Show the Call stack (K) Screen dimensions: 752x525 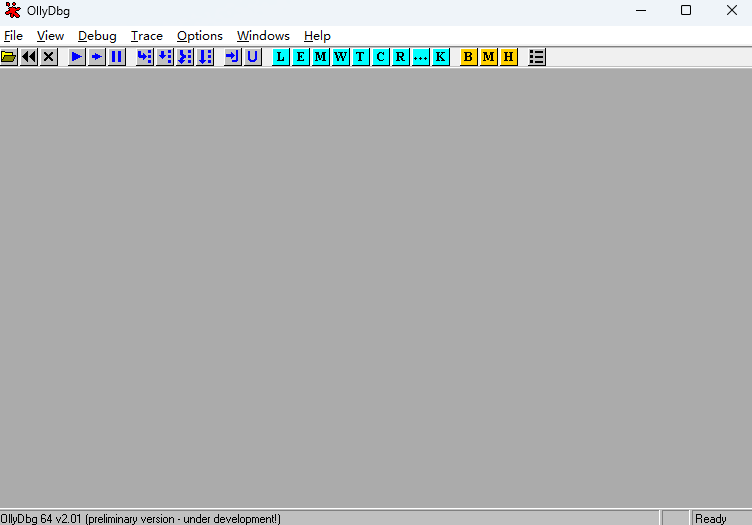point(440,57)
